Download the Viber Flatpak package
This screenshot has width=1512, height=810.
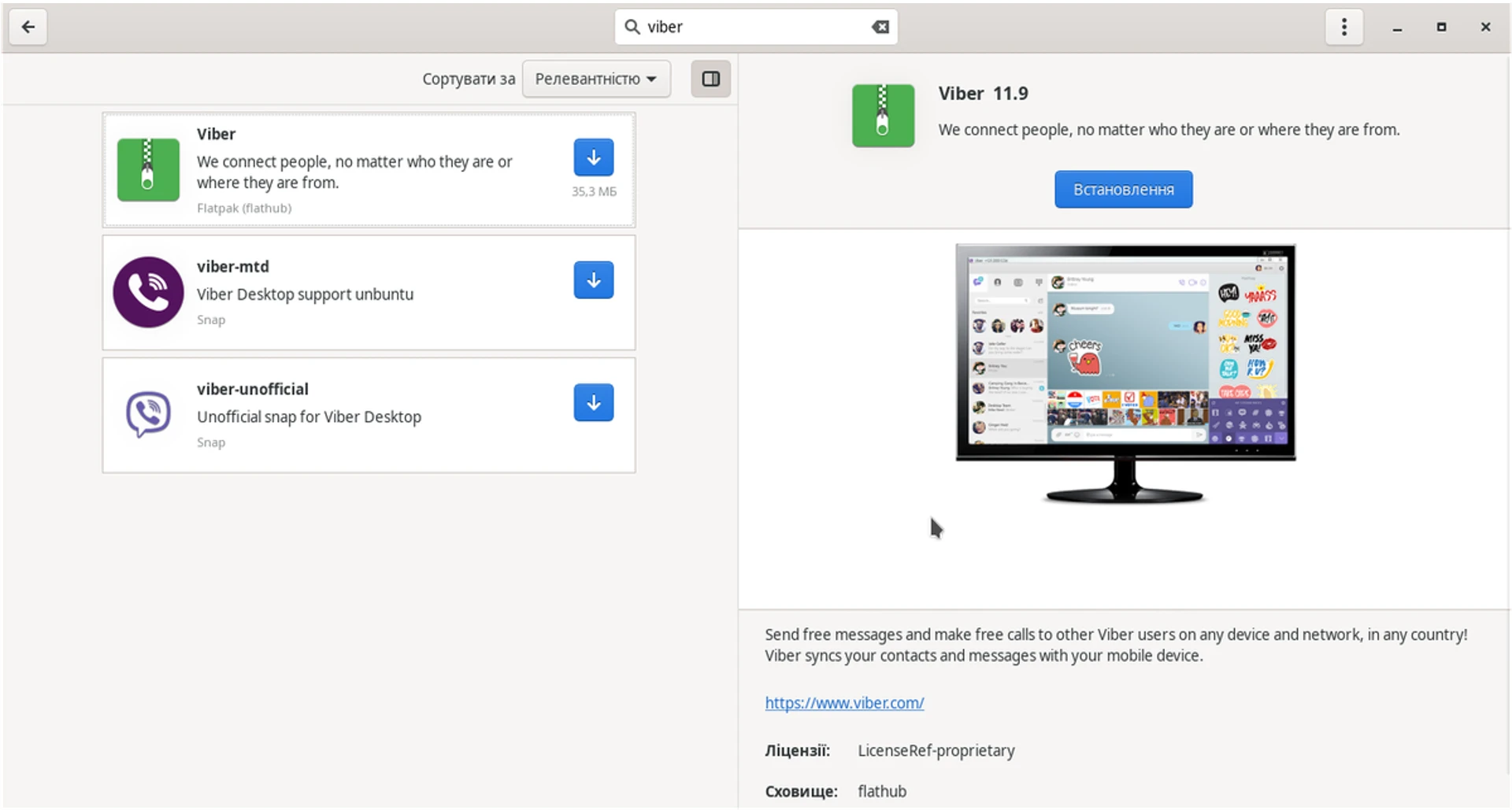coord(594,157)
